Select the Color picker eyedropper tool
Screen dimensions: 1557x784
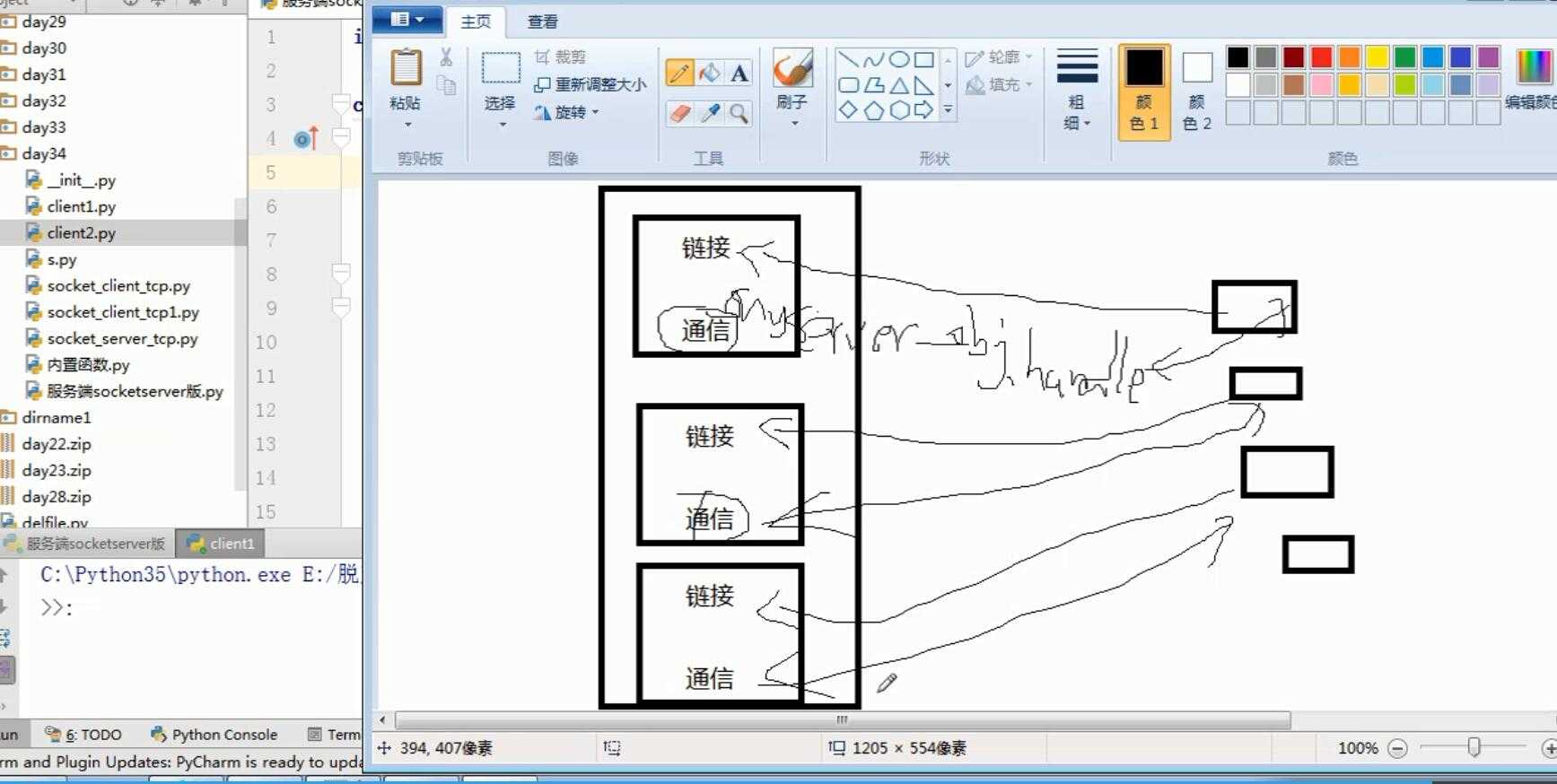pyautogui.click(x=709, y=113)
